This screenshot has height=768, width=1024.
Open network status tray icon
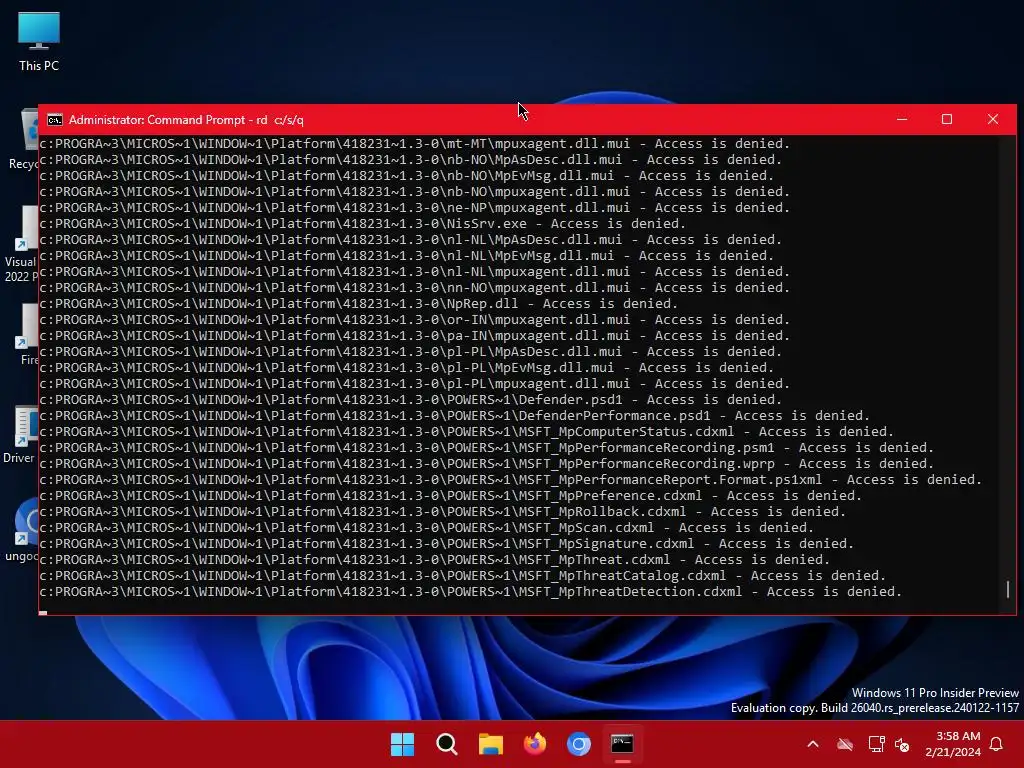(876, 744)
